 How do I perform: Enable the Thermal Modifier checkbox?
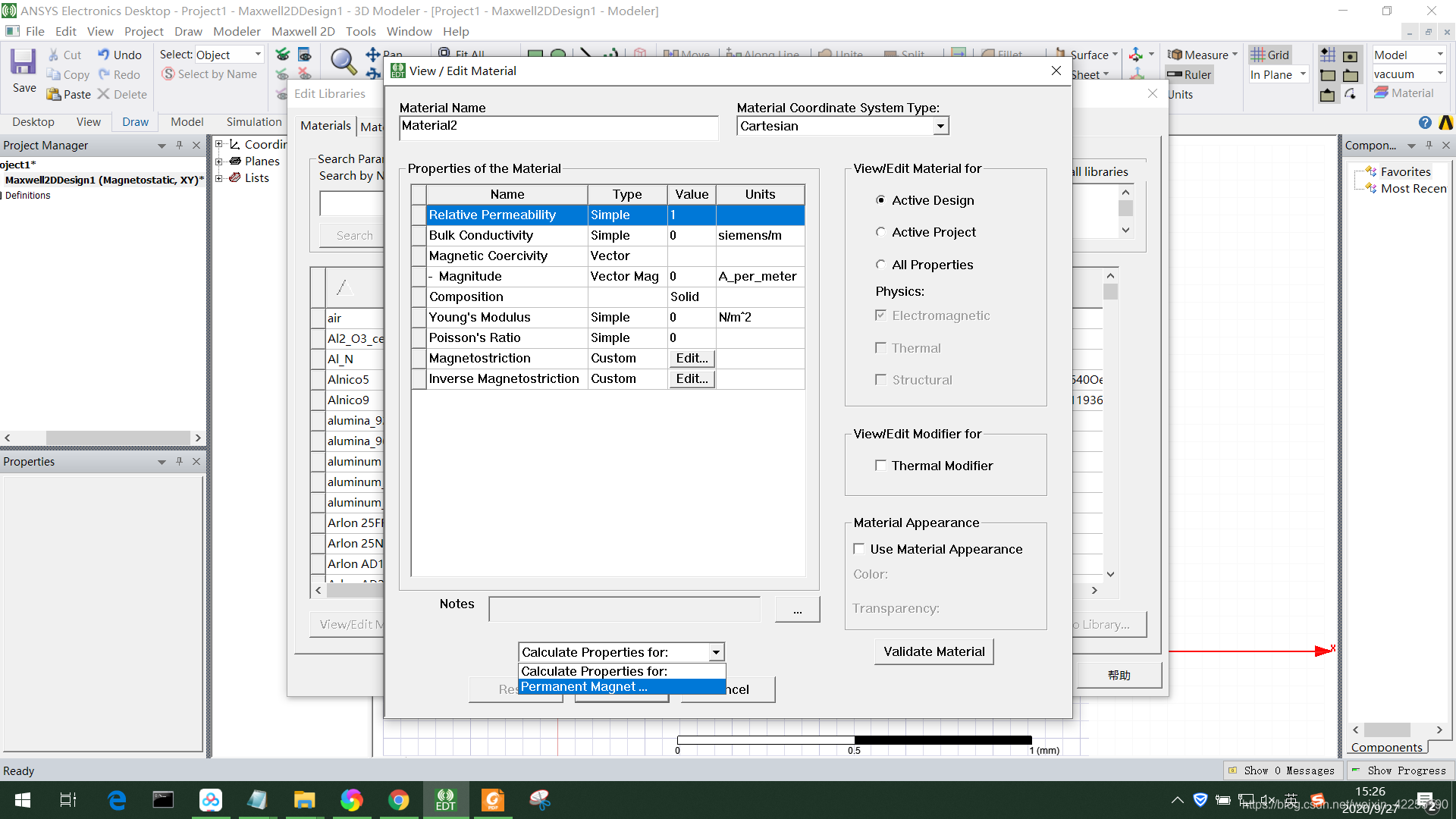pyautogui.click(x=880, y=466)
